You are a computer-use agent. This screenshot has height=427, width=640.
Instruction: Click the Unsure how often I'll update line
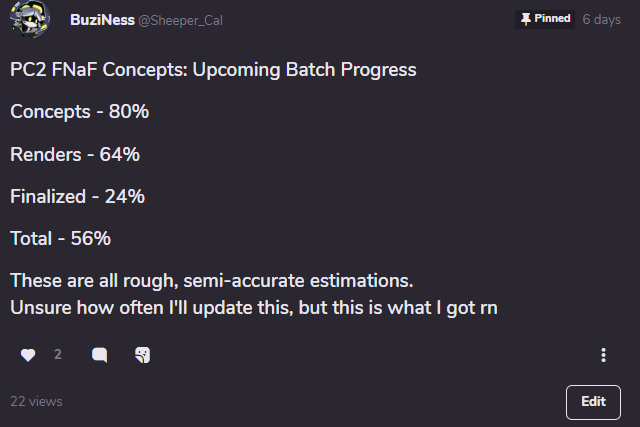point(254,308)
